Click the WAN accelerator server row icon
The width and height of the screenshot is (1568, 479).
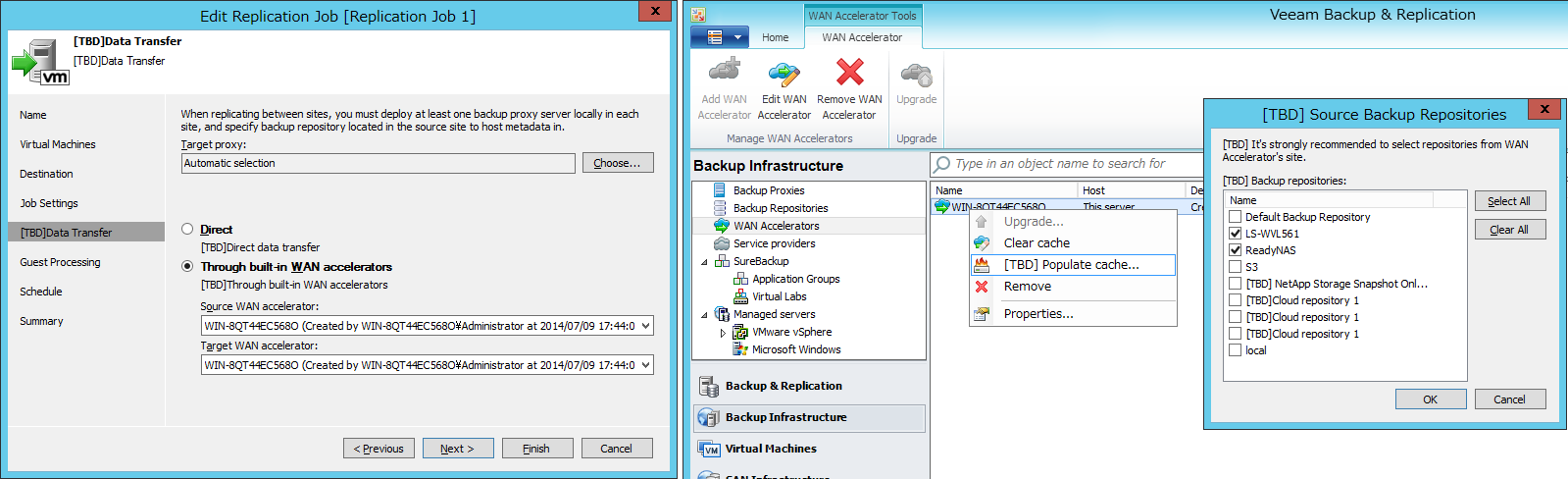[942, 206]
